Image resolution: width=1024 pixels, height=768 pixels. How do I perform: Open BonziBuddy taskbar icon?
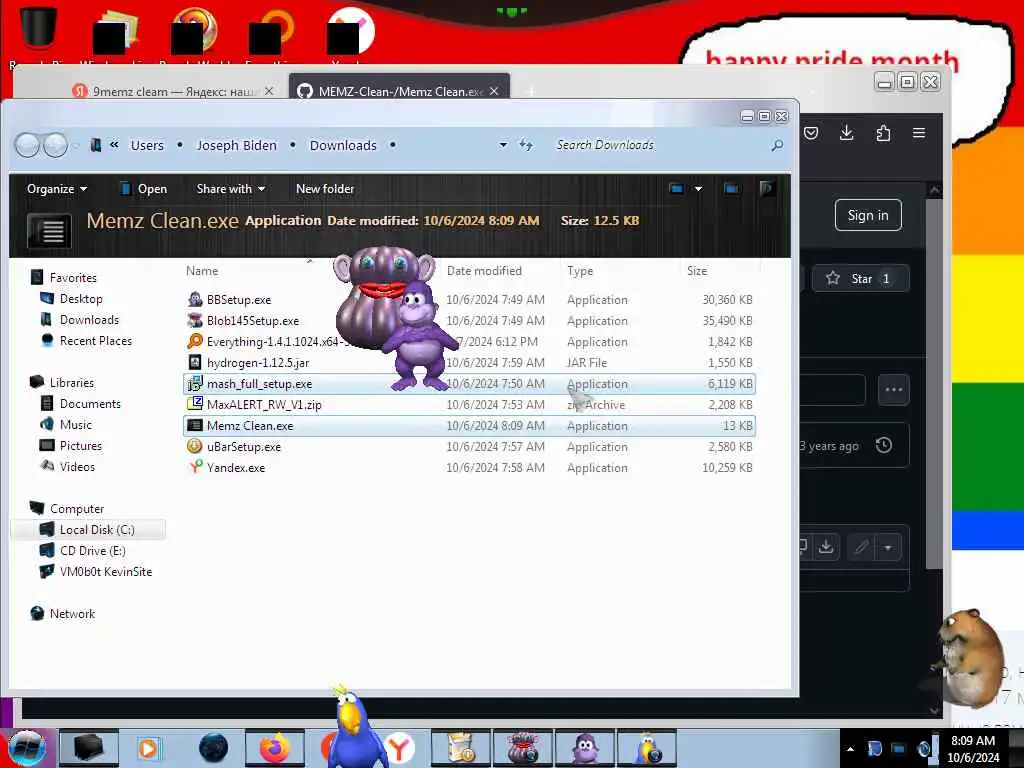(x=585, y=748)
